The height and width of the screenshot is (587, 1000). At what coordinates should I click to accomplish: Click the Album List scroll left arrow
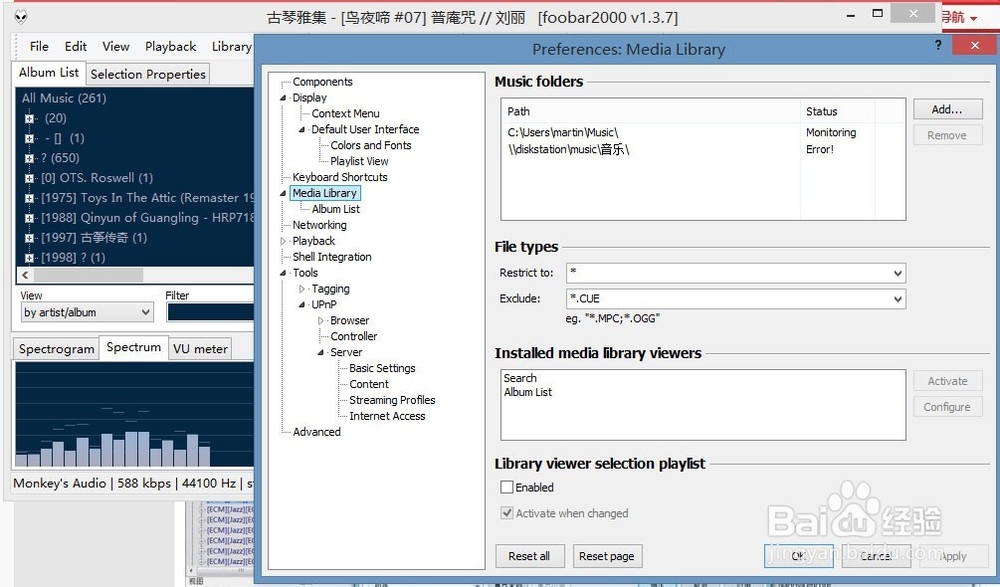pyautogui.click(x=25, y=275)
